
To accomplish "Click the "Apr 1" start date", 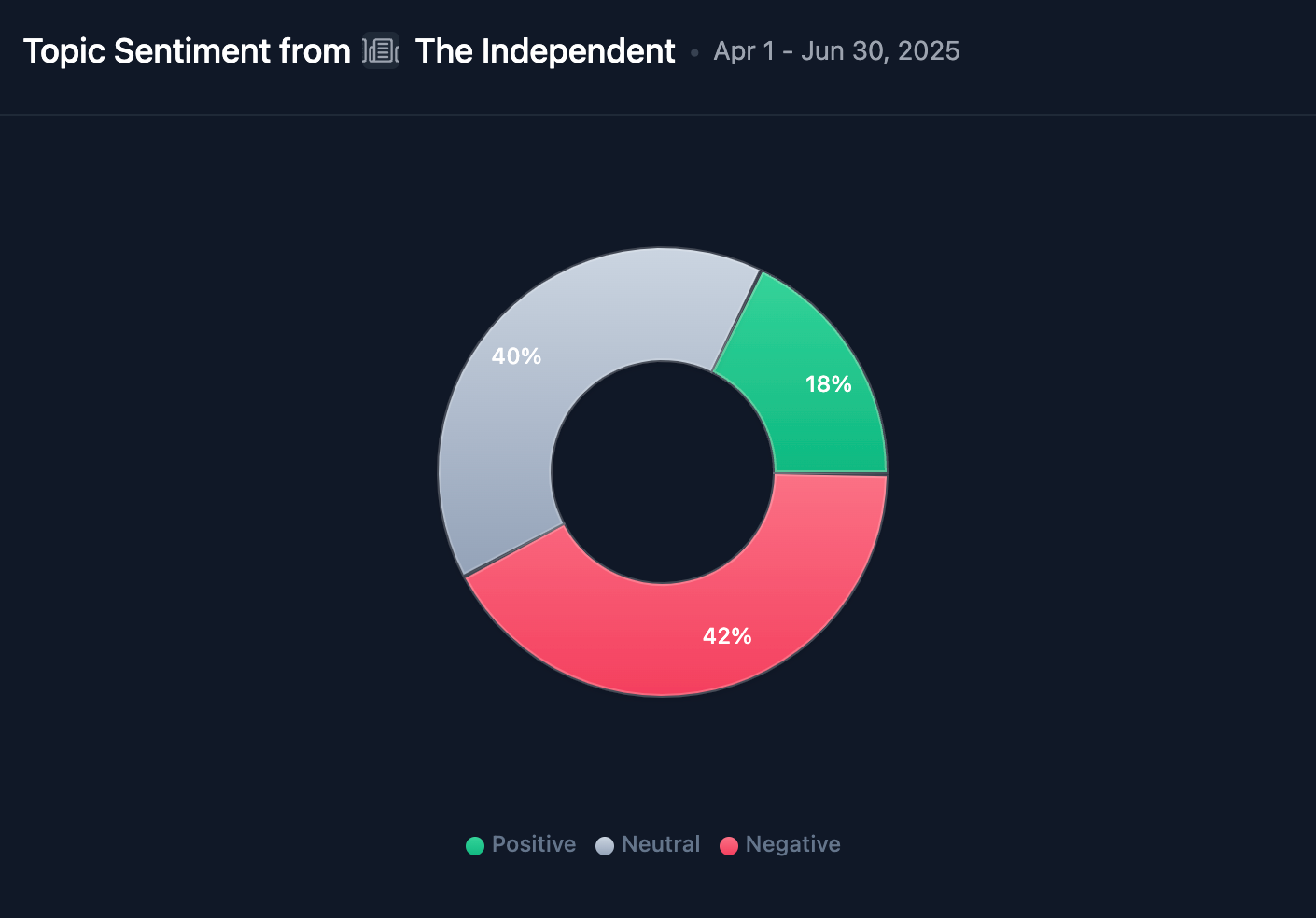I will click(x=744, y=51).
